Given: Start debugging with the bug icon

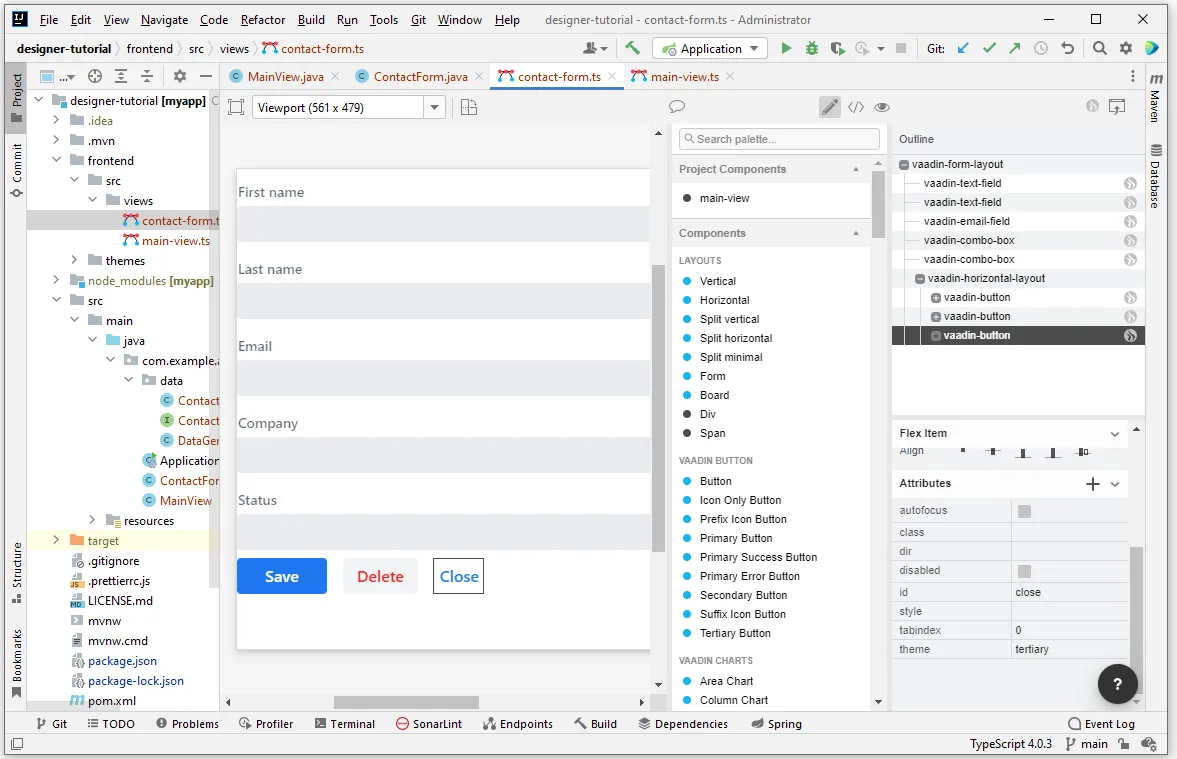Looking at the screenshot, I should point(810,47).
